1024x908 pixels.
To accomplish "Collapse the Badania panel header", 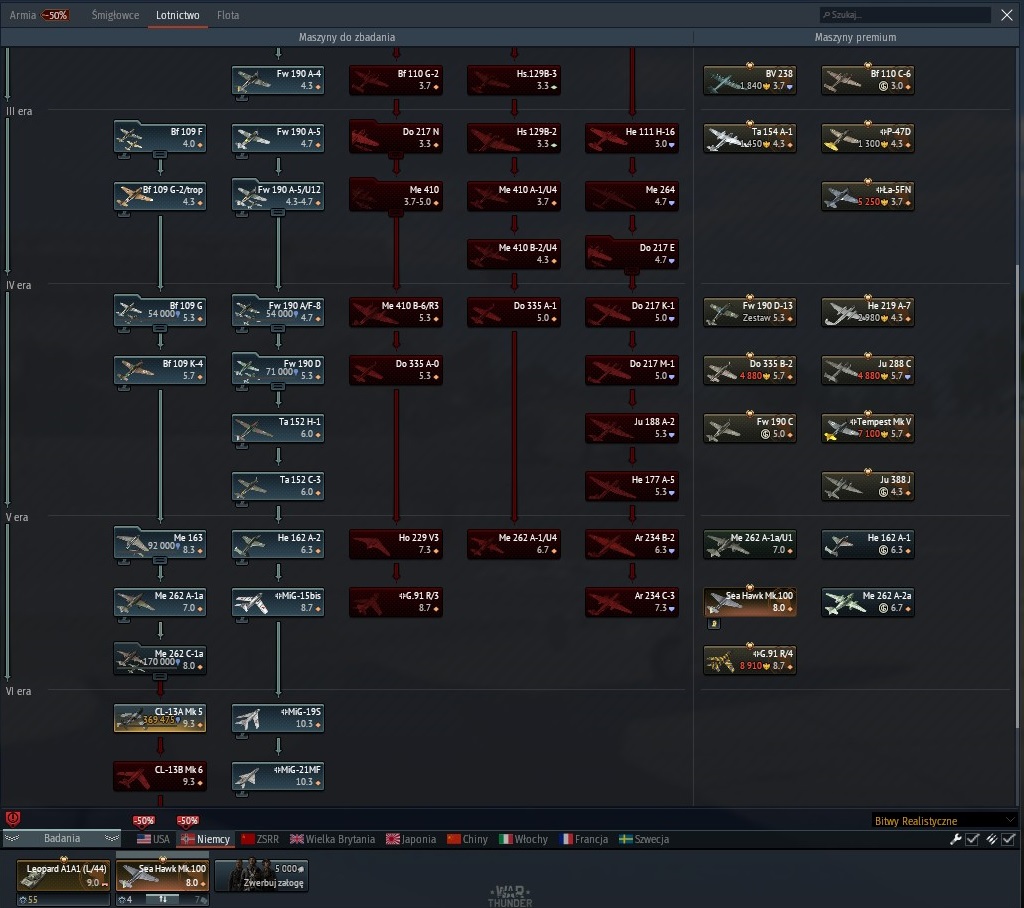I will [62, 838].
